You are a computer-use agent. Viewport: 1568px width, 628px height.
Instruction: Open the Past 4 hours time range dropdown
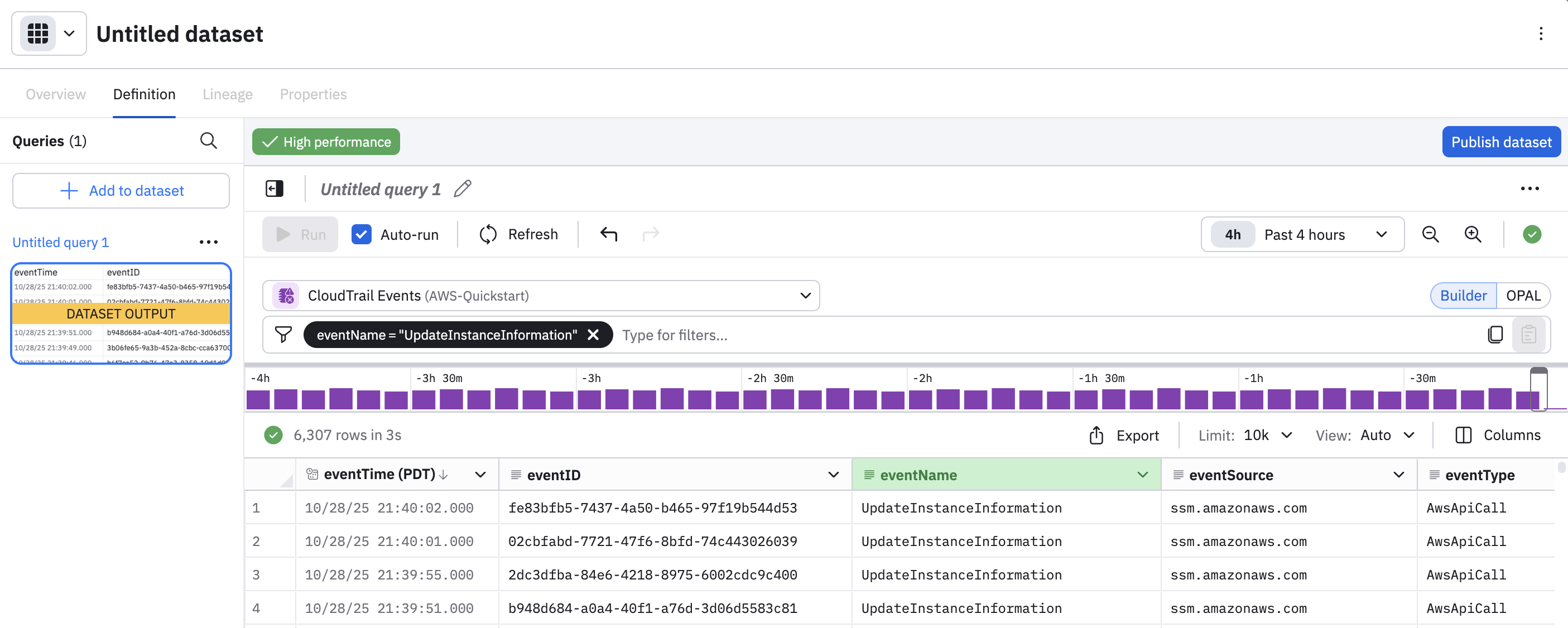tap(1381, 234)
